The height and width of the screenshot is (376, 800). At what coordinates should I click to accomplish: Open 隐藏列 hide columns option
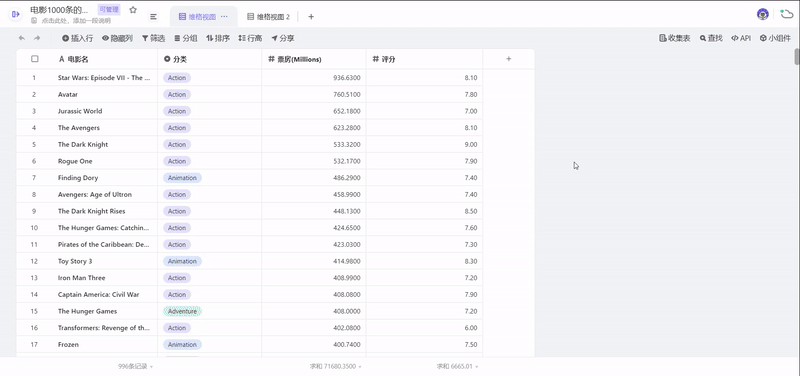pyautogui.click(x=117, y=38)
